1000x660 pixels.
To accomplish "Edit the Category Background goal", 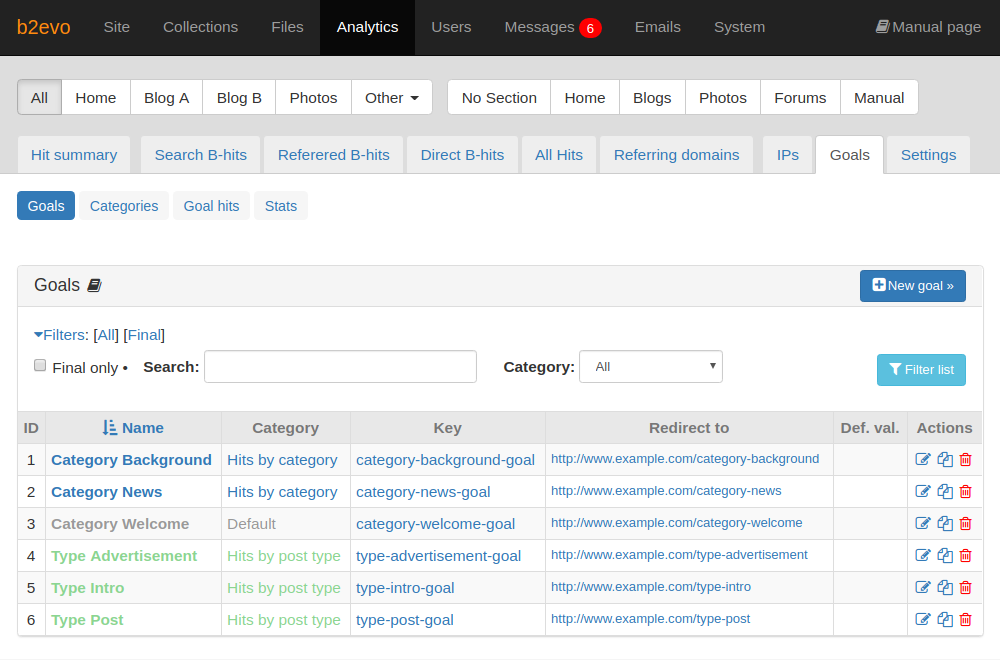I will click(923, 459).
